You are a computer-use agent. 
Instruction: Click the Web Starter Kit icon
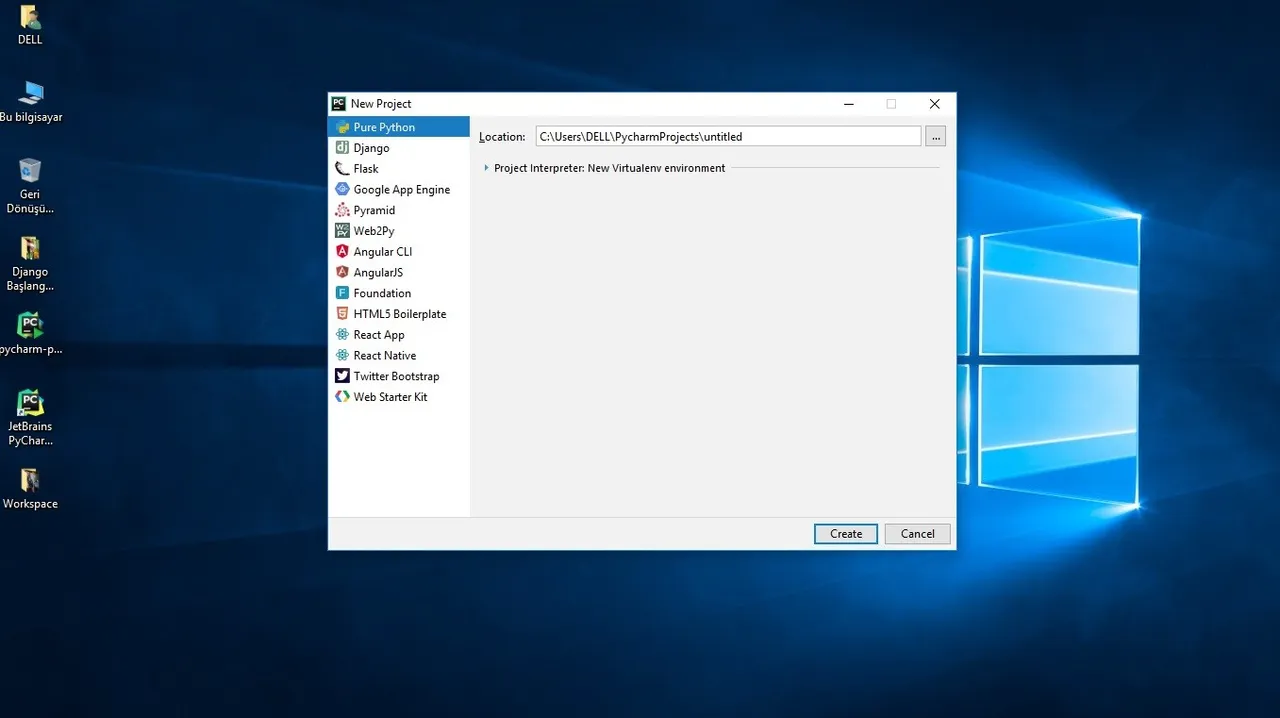click(x=342, y=397)
